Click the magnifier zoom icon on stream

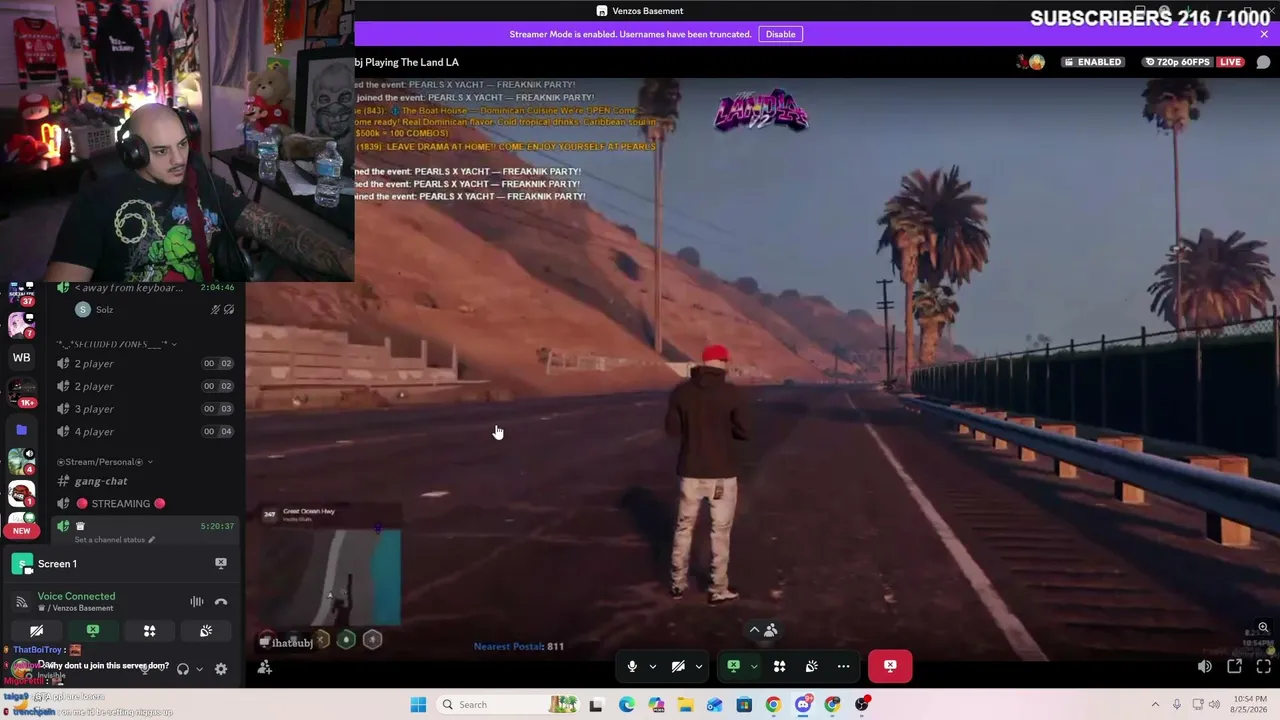(x=1263, y=628)
